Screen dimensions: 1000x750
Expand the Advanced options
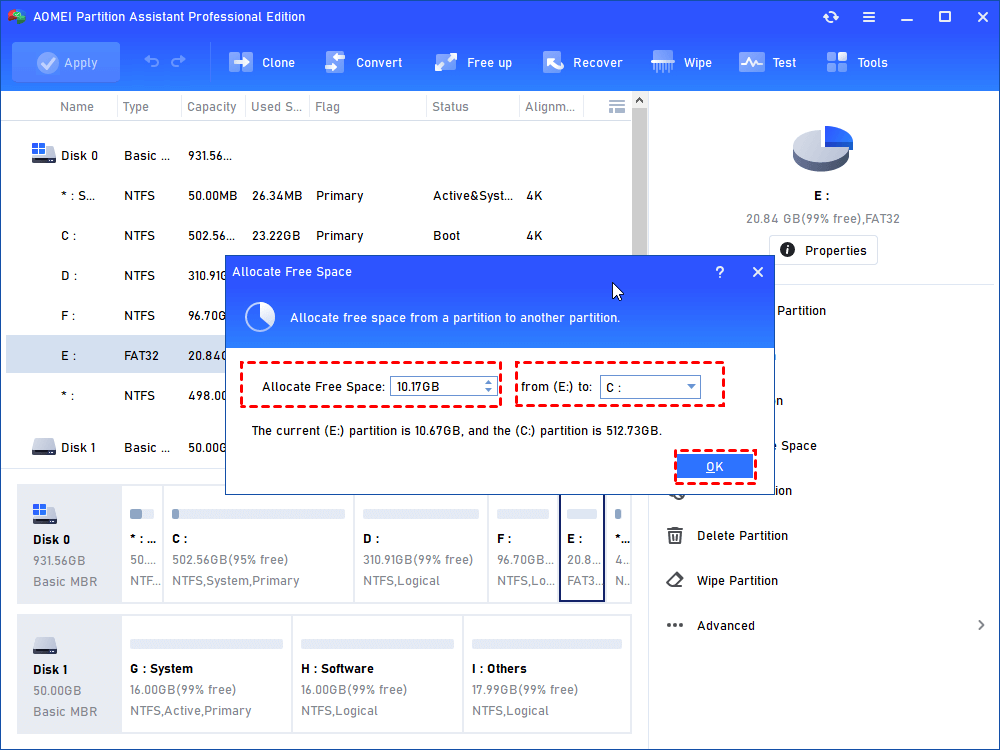pos(825,626)
